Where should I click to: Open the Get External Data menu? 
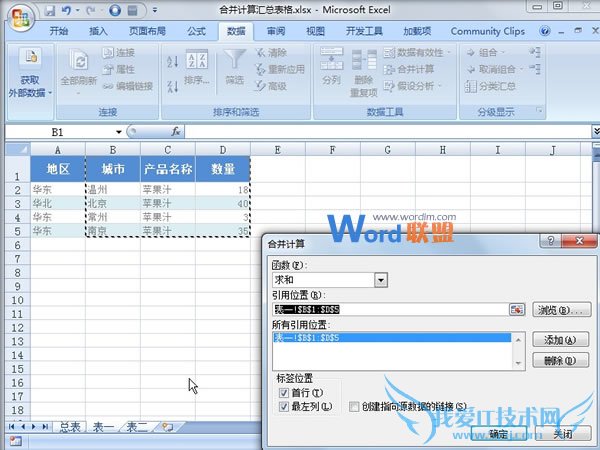pos(29,73)
